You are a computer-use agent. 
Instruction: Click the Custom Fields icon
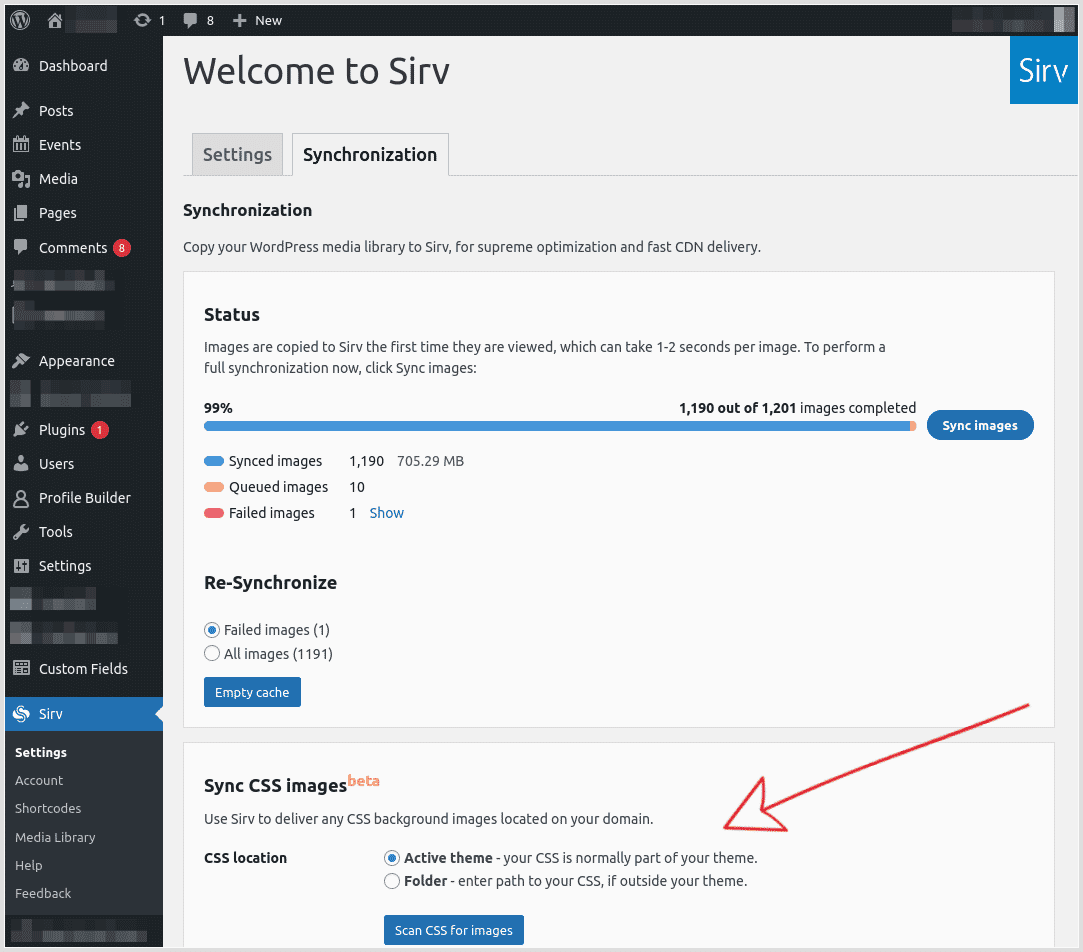pyautogui.click(x=21, y=668)
